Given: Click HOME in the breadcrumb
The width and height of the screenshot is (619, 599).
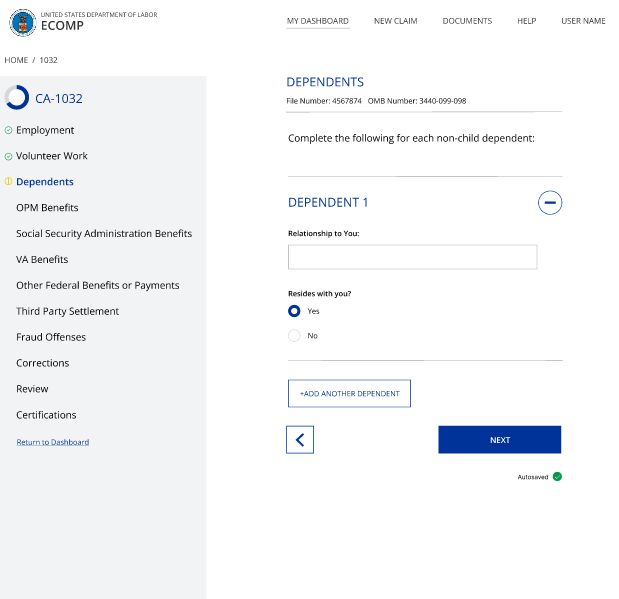Looking at the screenshot, I should pyautogui.click(x=16, y=60).
